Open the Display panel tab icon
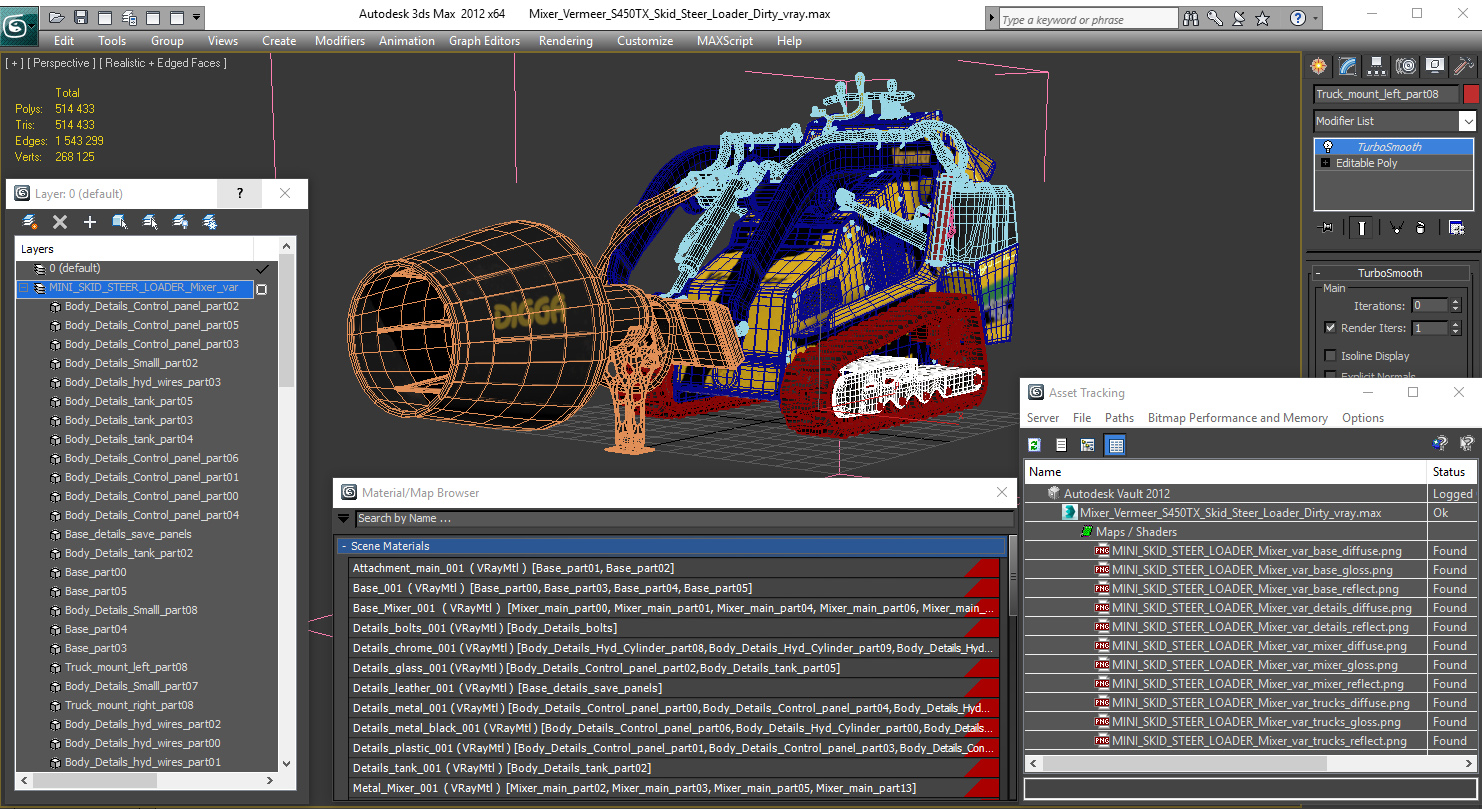The height and width of the screenshot is (810, 1482). click(1435, 66)
